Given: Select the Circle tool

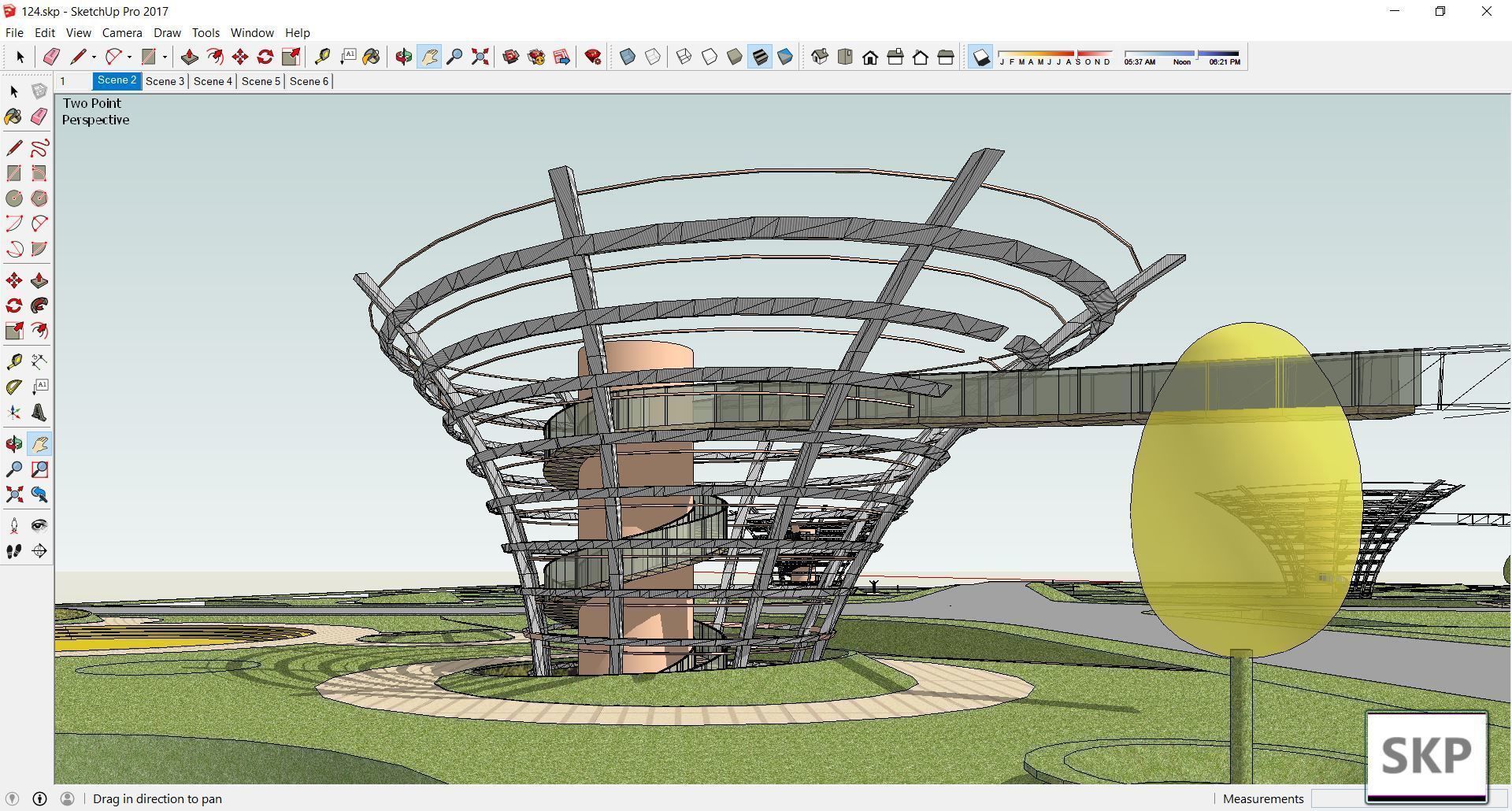Looking at the screenshot, I should pyautogui.click(x=14, y=198).
